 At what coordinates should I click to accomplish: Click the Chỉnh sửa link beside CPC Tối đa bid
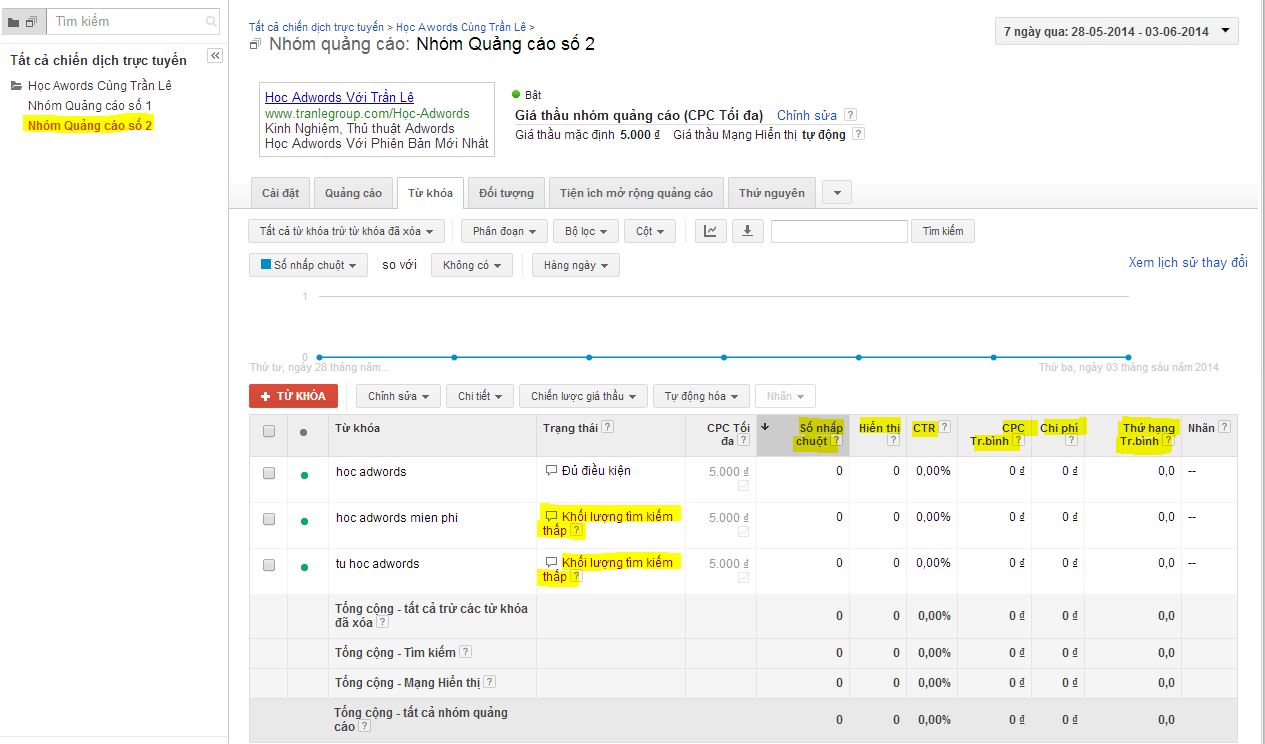click(807, 116)
